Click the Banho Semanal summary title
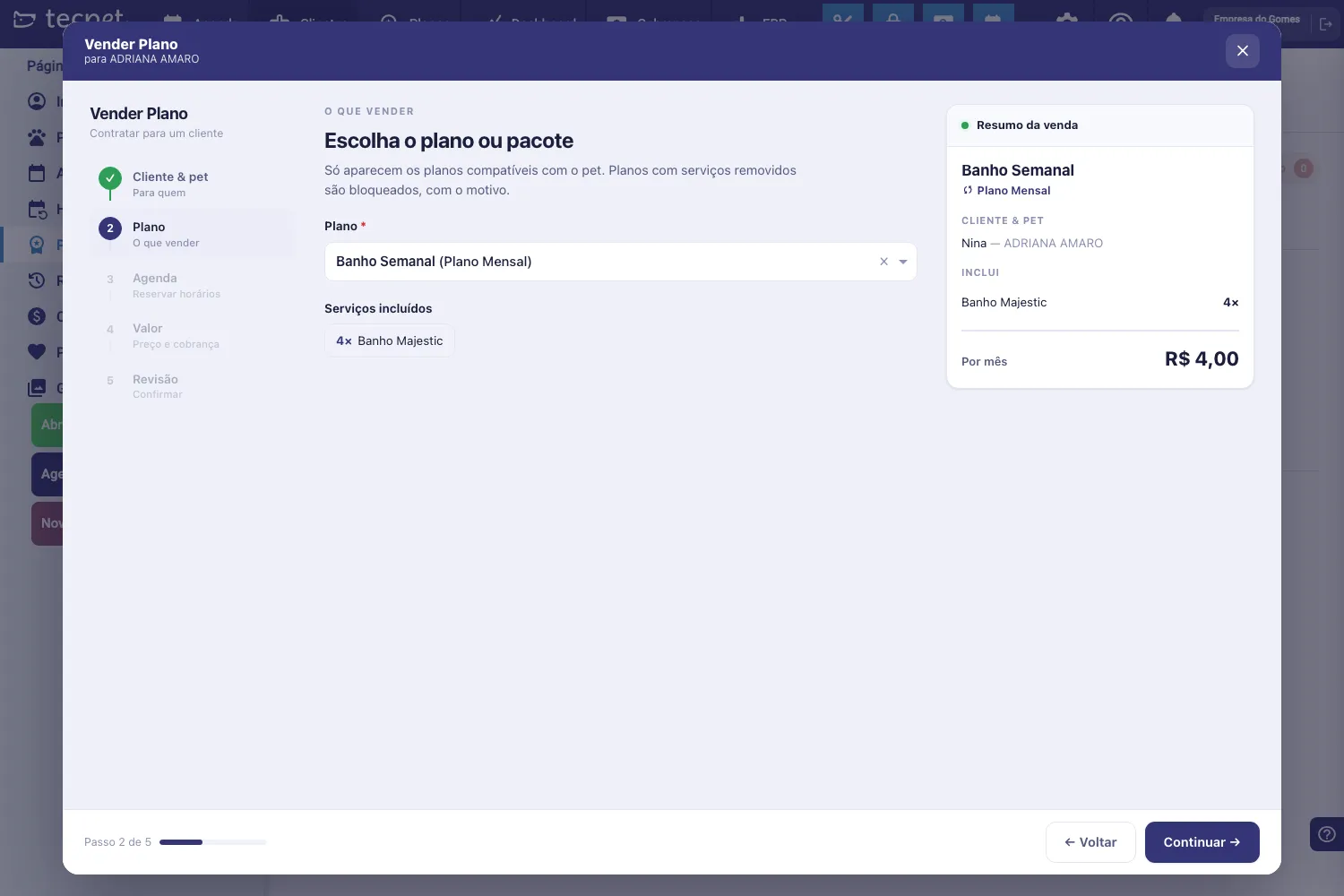 point(1017,170)
